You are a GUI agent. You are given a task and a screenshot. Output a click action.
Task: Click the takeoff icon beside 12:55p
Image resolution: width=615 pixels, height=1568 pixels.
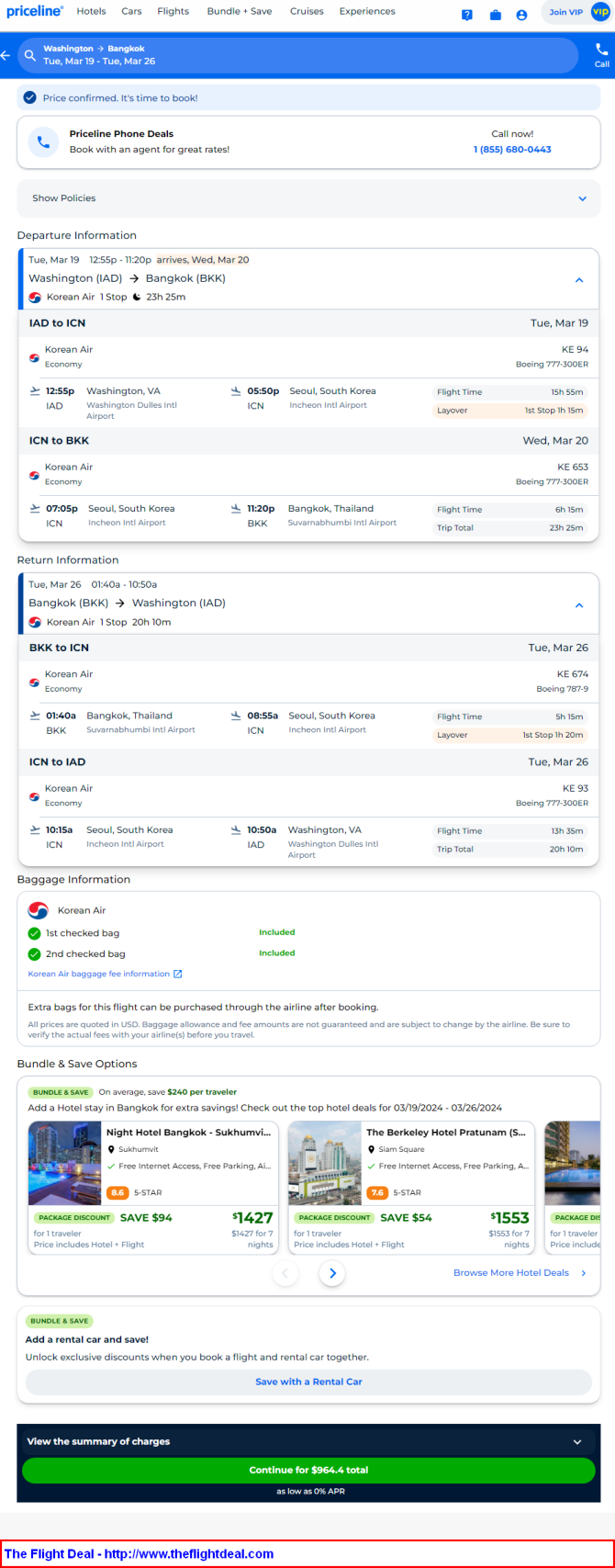[35, 390]
